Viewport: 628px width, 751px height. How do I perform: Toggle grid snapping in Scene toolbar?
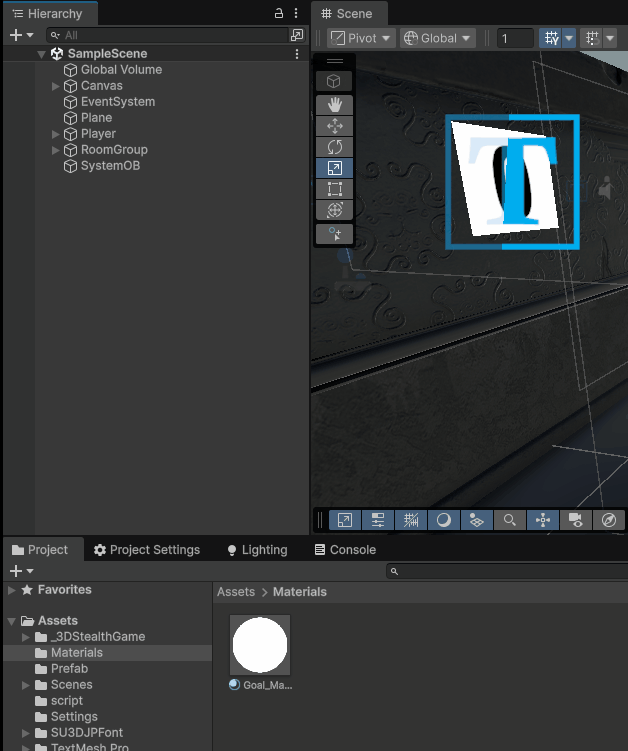(x=551, y=38)
